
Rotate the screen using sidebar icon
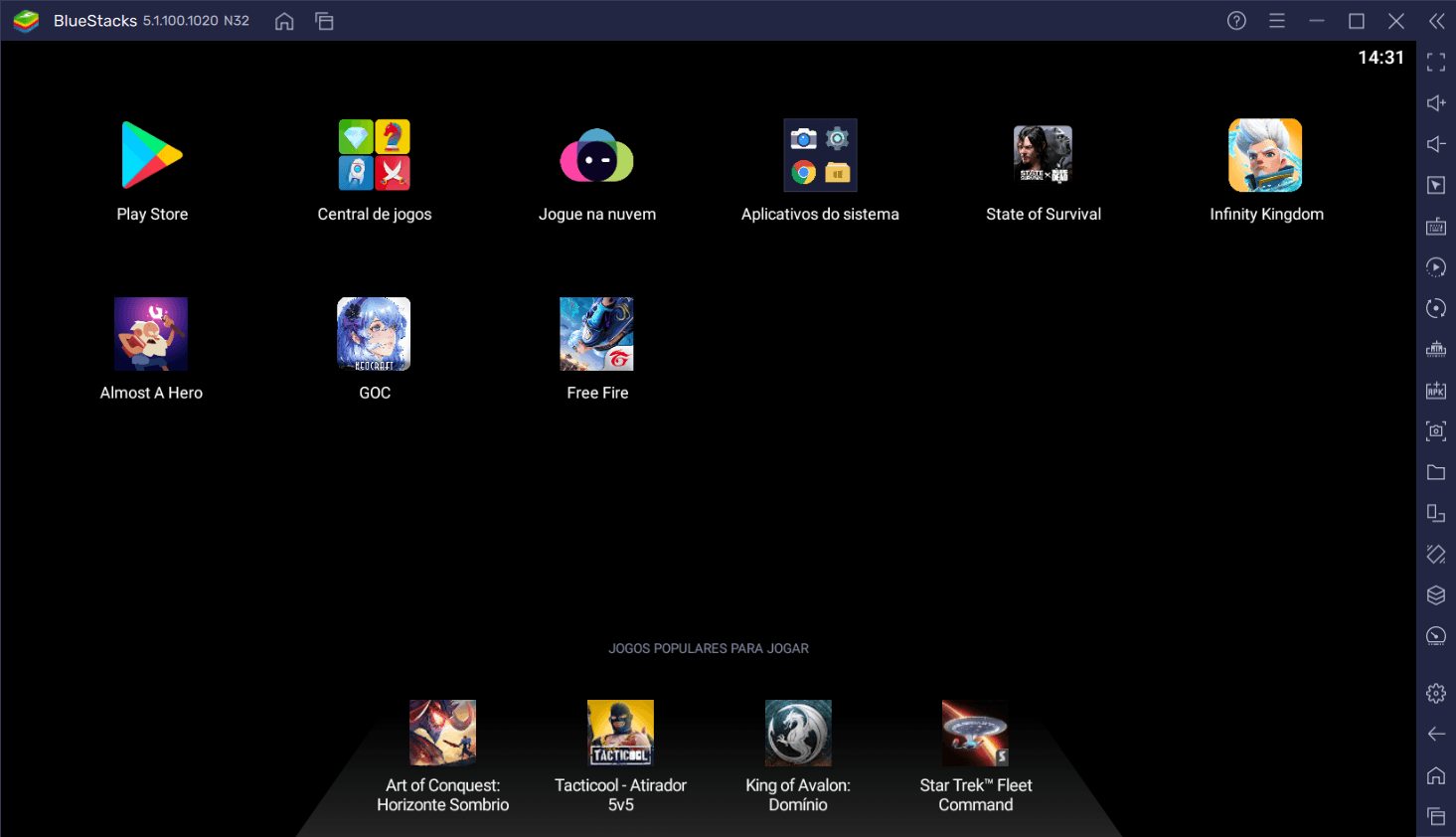(x=1436, y=513)
